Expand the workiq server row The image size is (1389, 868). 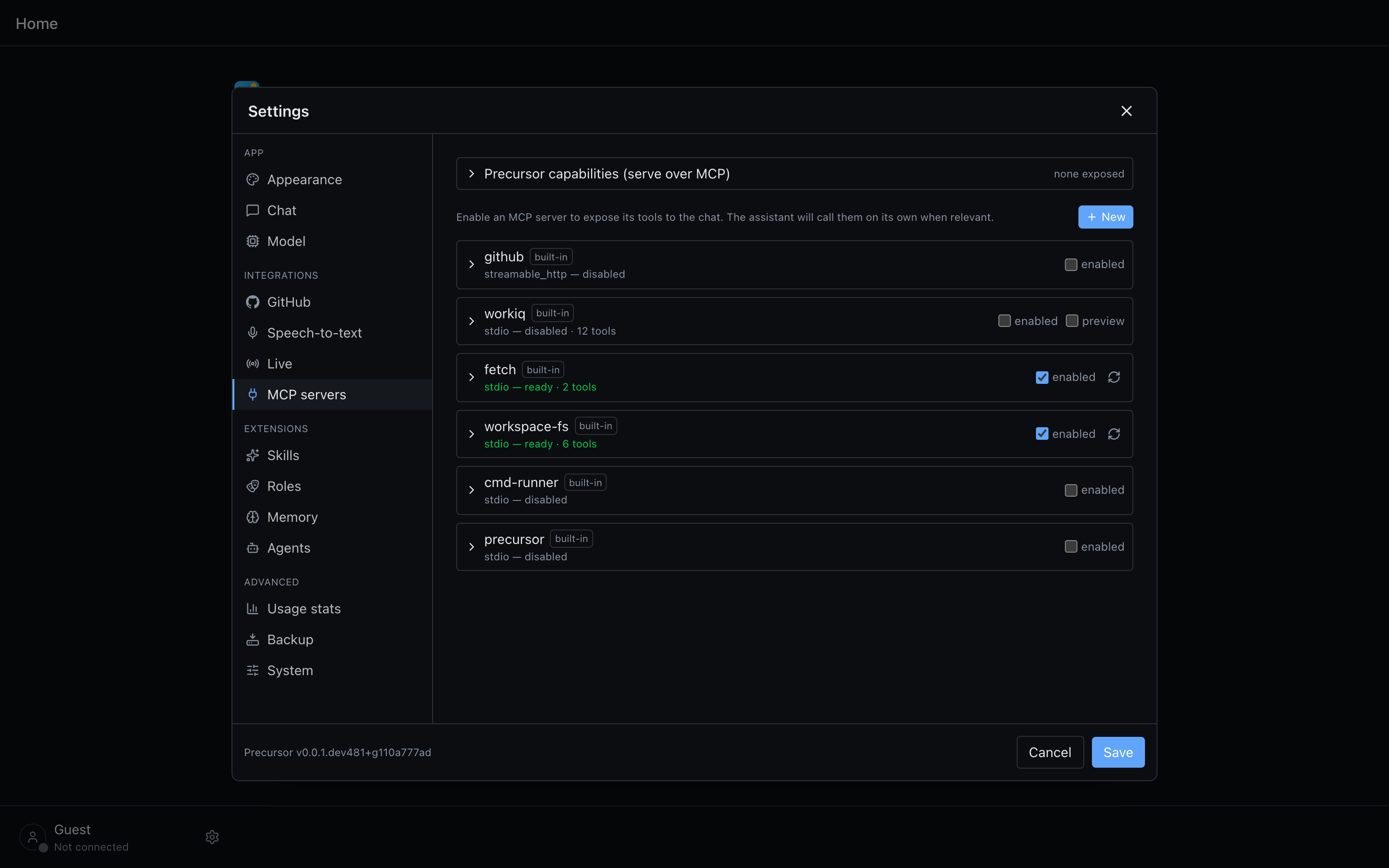pyautogui.click(x=471, y=321)
